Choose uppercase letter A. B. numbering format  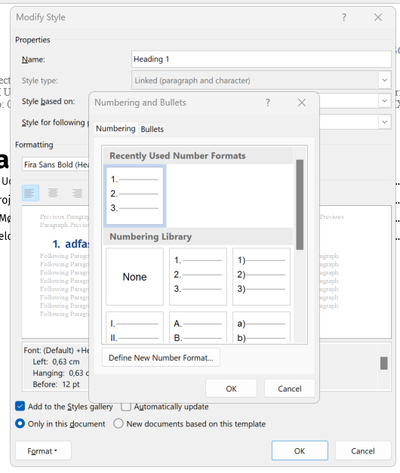pyautogui.click(x=198, y=327)
